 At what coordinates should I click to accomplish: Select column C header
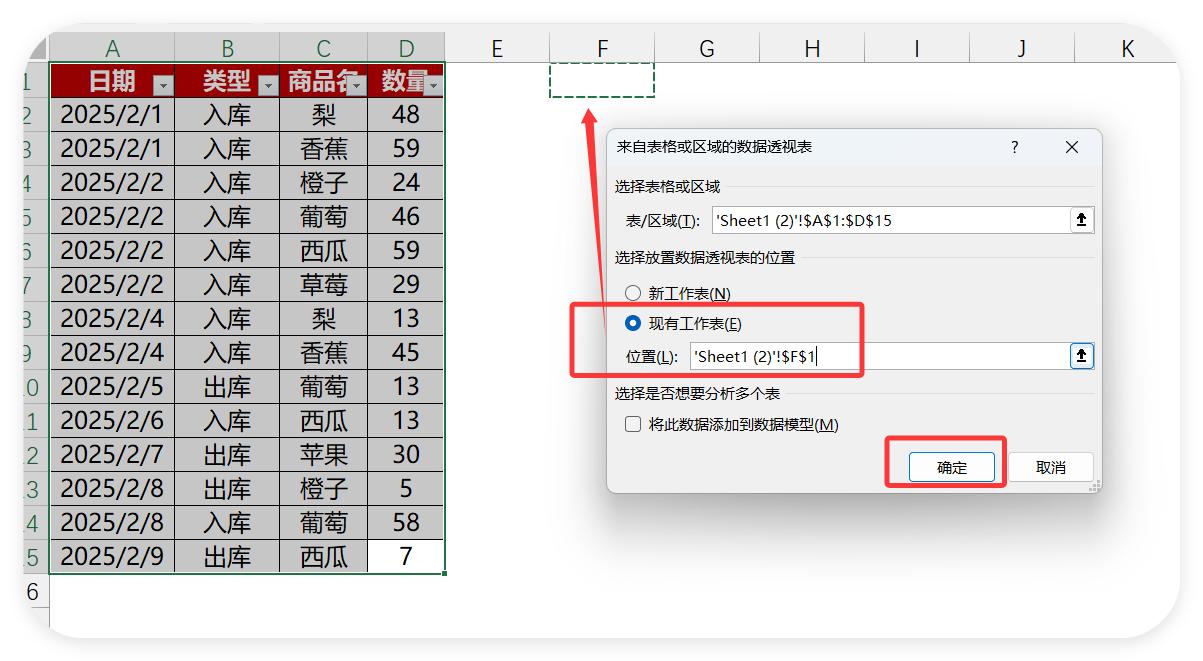pos(324,48)
